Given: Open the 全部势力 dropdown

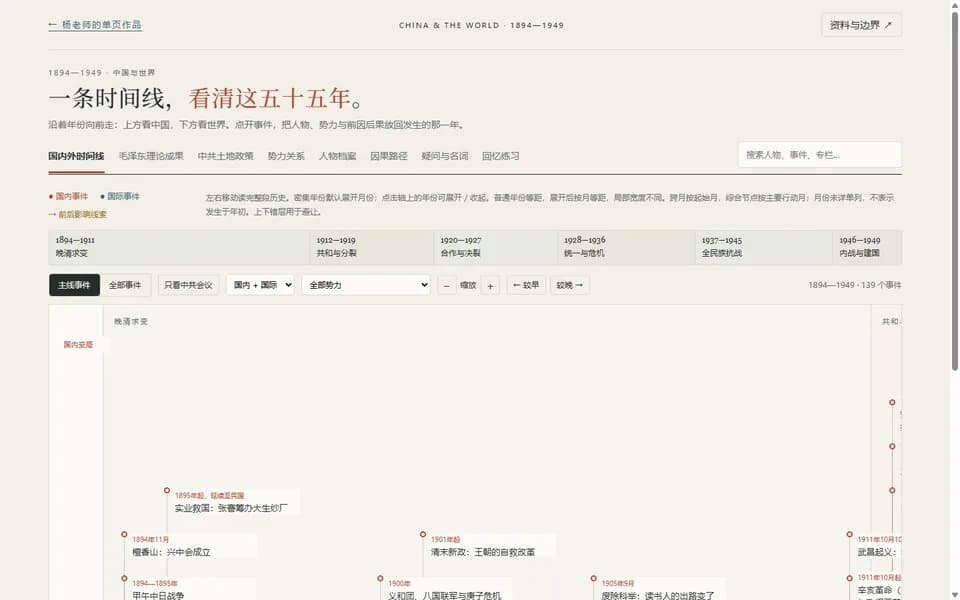Looking at the screenshot, I should click(366, 285).
